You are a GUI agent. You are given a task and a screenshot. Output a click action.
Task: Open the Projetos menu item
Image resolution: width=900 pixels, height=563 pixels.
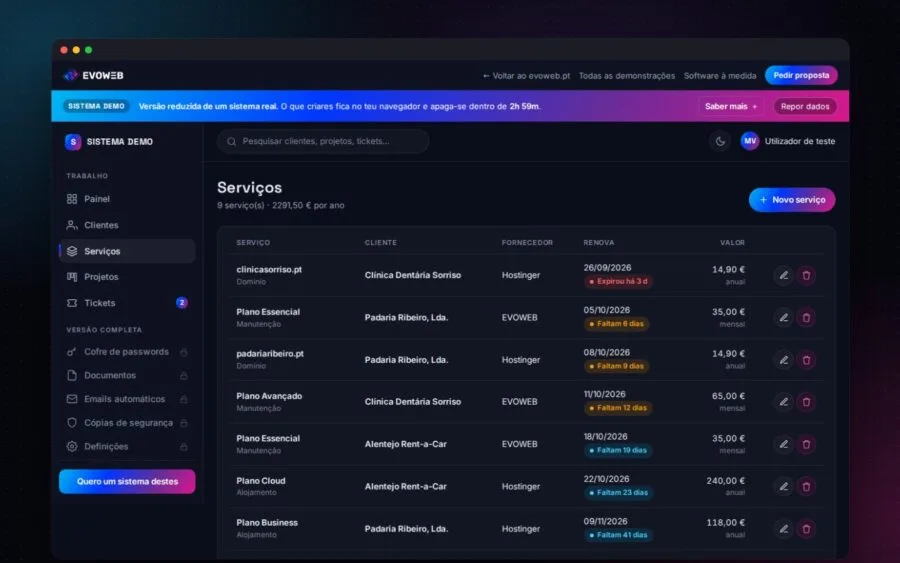pyautogui.click(x=127, y=277)
